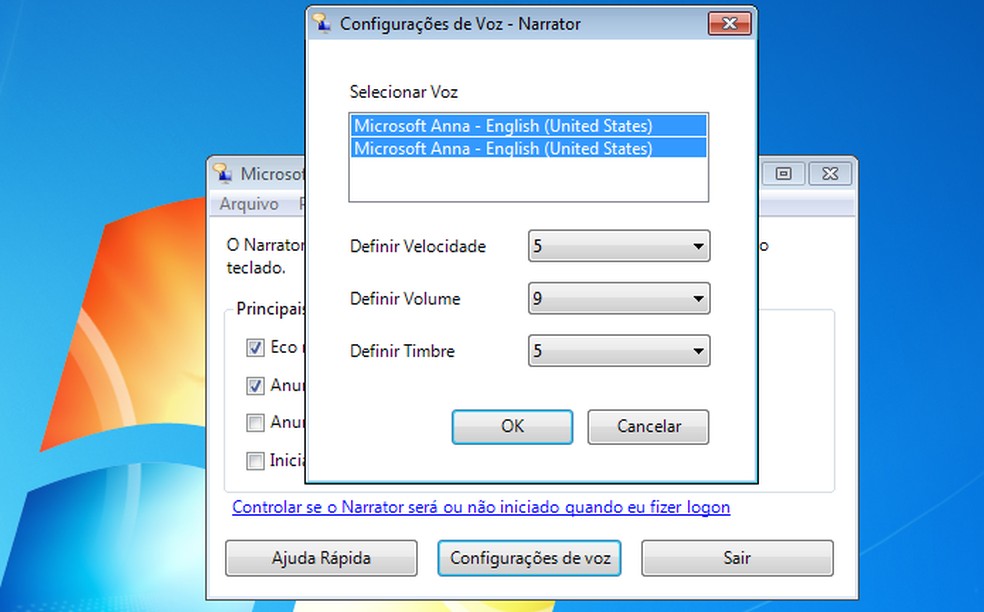Click empty area of the voice list box
The height and width of the screenshot is (612, 984).
point(528,180)
